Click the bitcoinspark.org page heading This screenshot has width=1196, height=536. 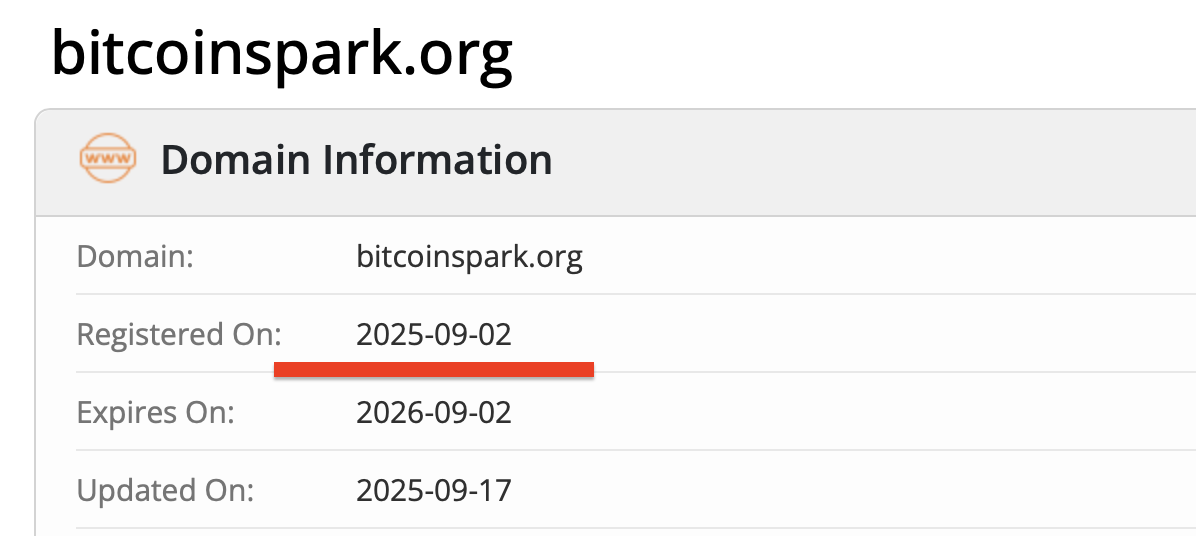pyautogui.click(x=282, y=54)
